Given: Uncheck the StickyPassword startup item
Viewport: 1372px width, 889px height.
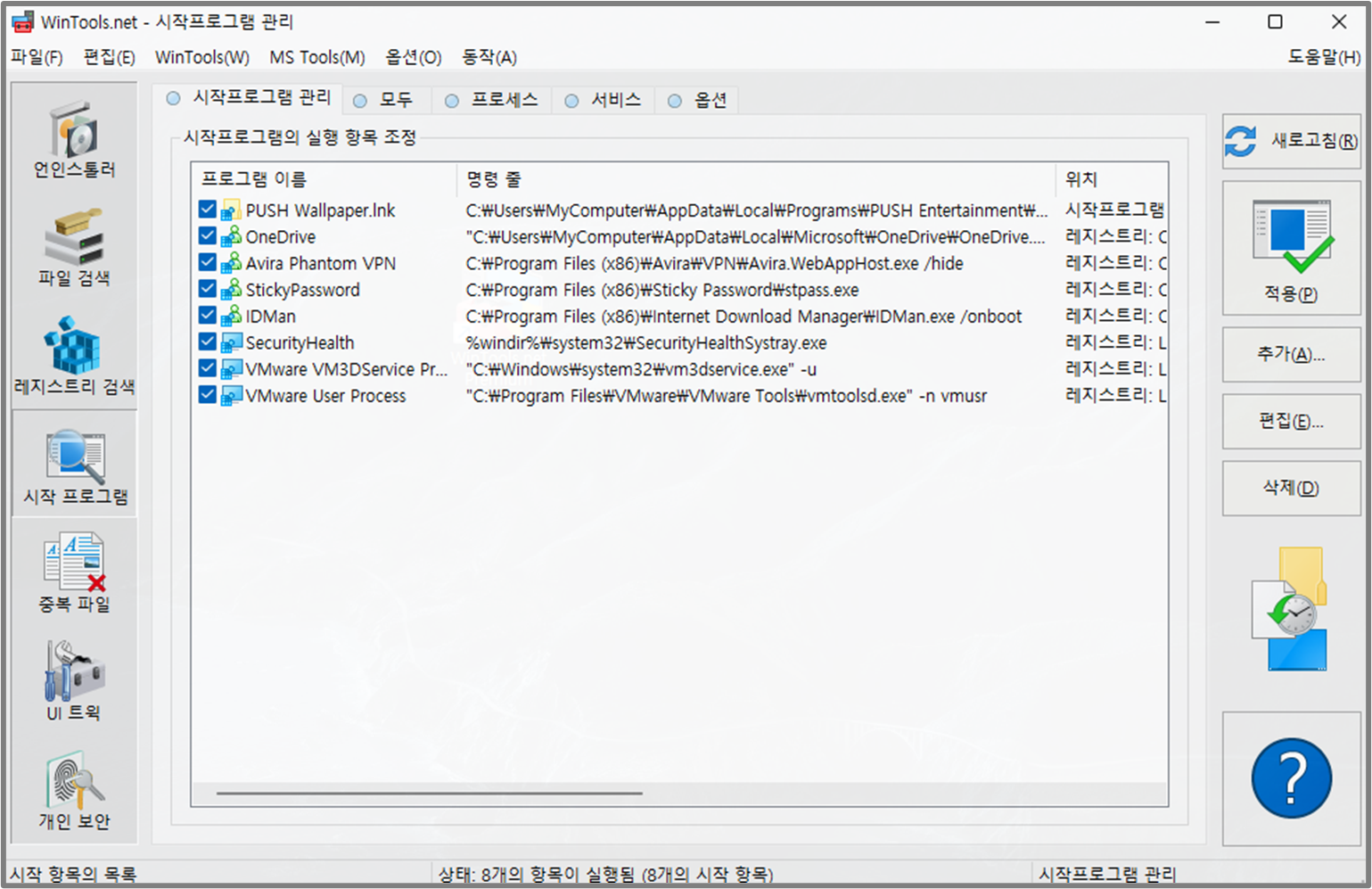Looking at the screenshot, I should point(208,289).
